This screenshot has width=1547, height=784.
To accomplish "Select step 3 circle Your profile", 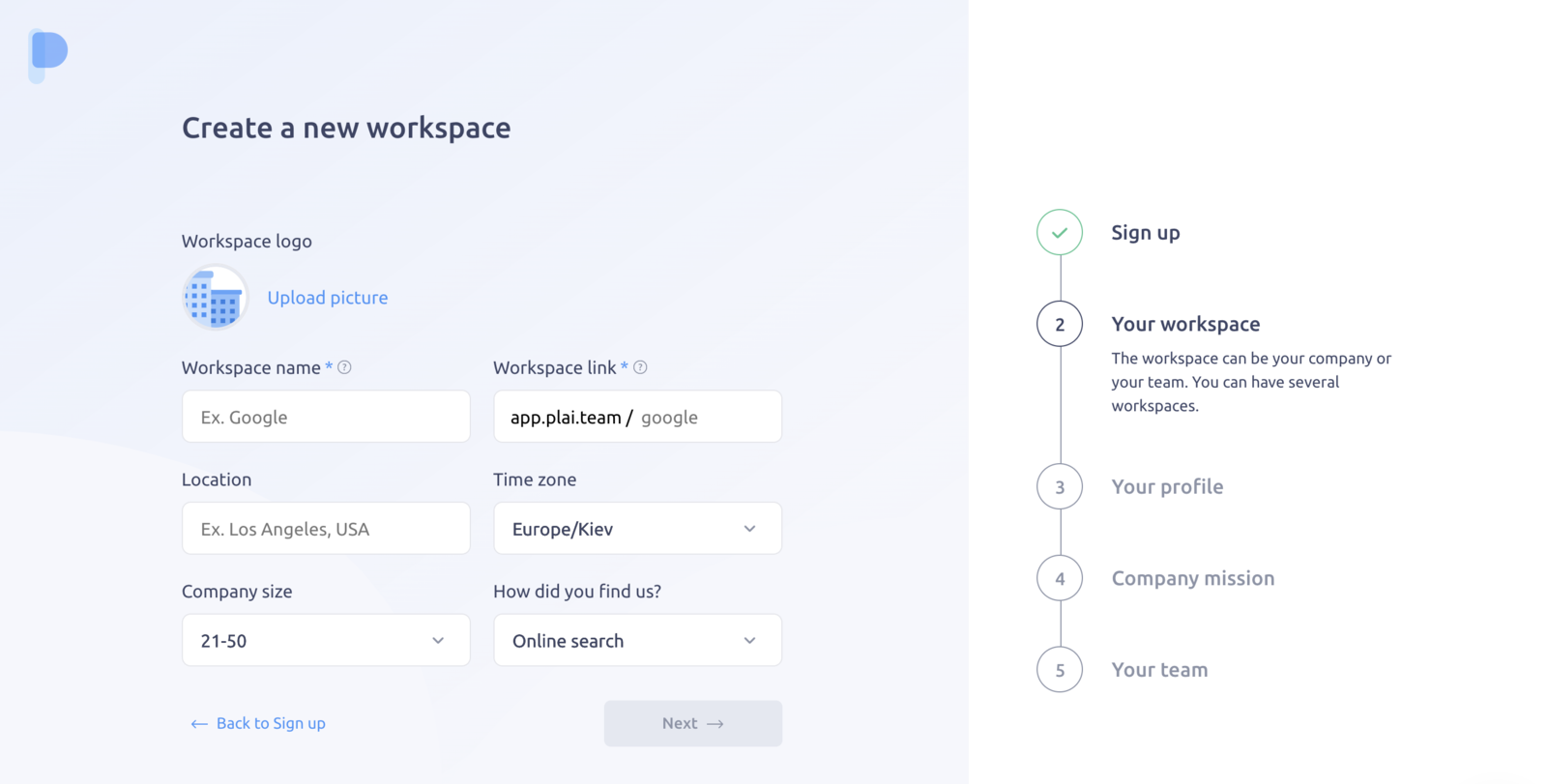I will pyautogui.click(x=1060, y=486).
